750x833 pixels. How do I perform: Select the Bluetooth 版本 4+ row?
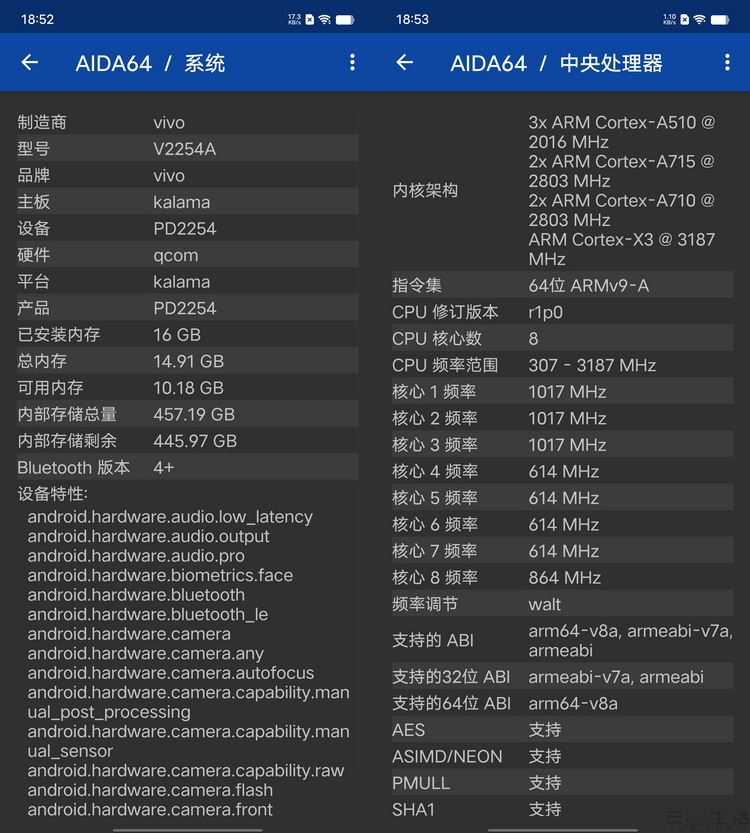188,467
